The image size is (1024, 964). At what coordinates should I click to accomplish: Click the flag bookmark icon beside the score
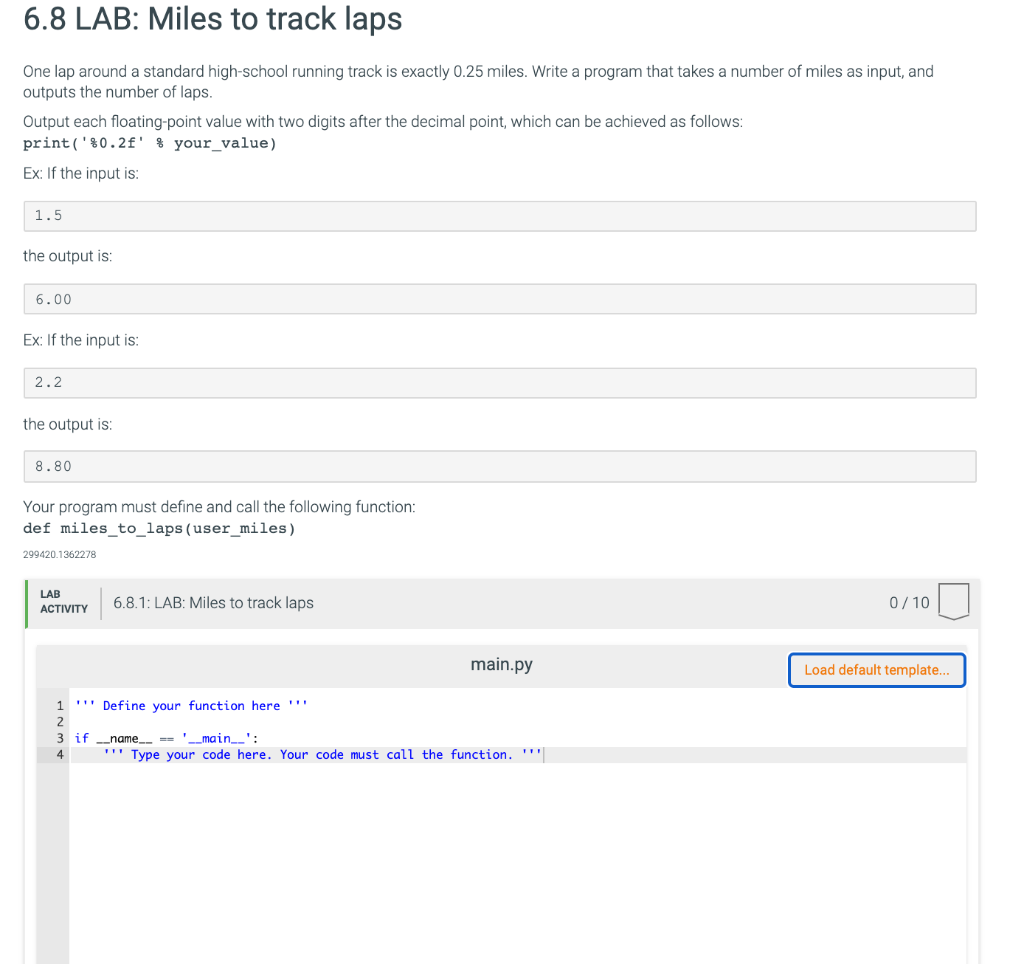pyautogui.click(x=953, y=601)
